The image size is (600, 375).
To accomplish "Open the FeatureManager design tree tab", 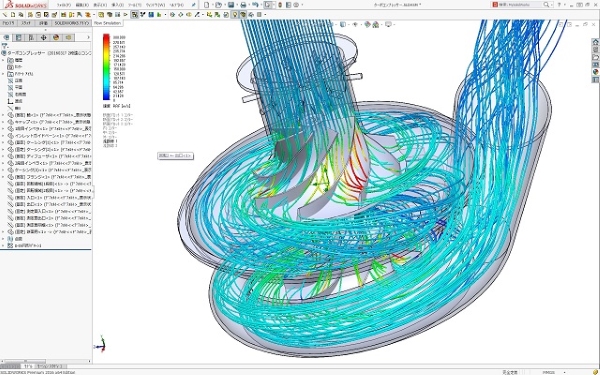I will point(6,38).
